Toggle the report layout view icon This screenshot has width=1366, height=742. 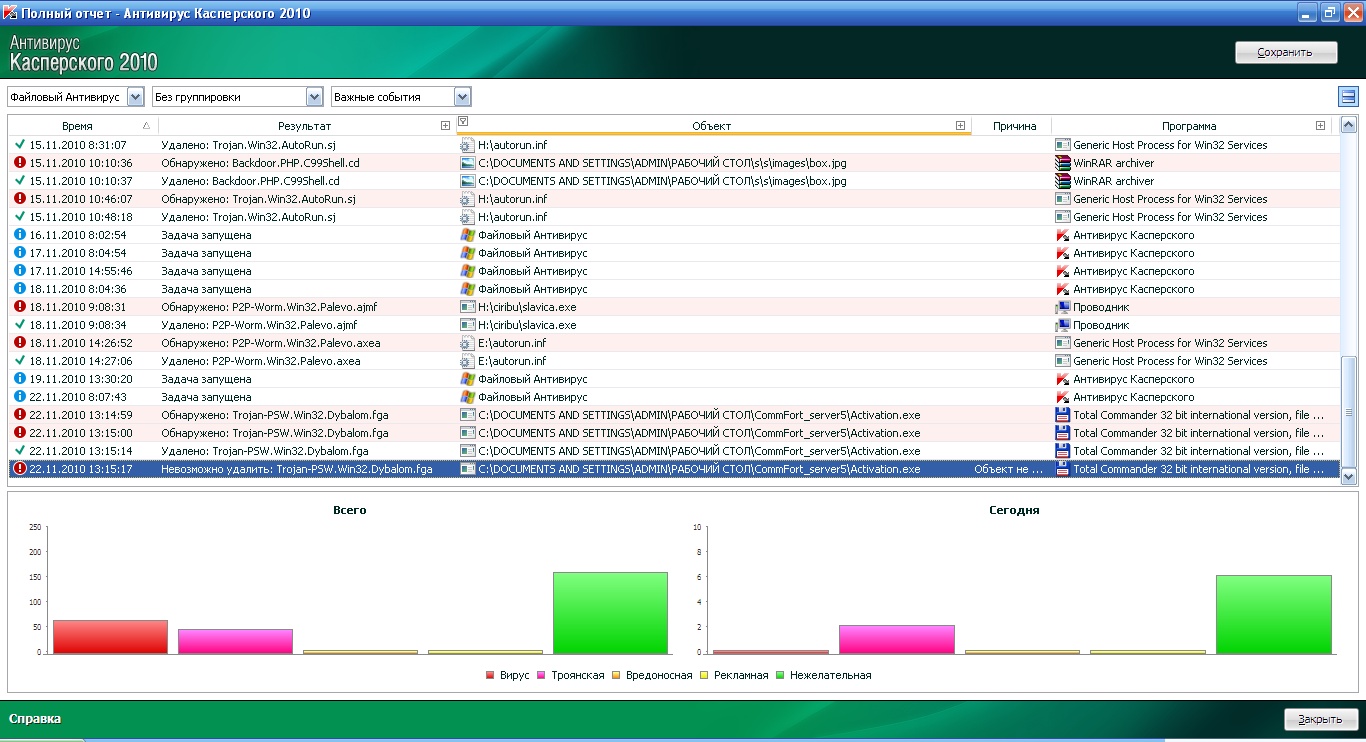pyautogui.click(x=1347, y=97)
